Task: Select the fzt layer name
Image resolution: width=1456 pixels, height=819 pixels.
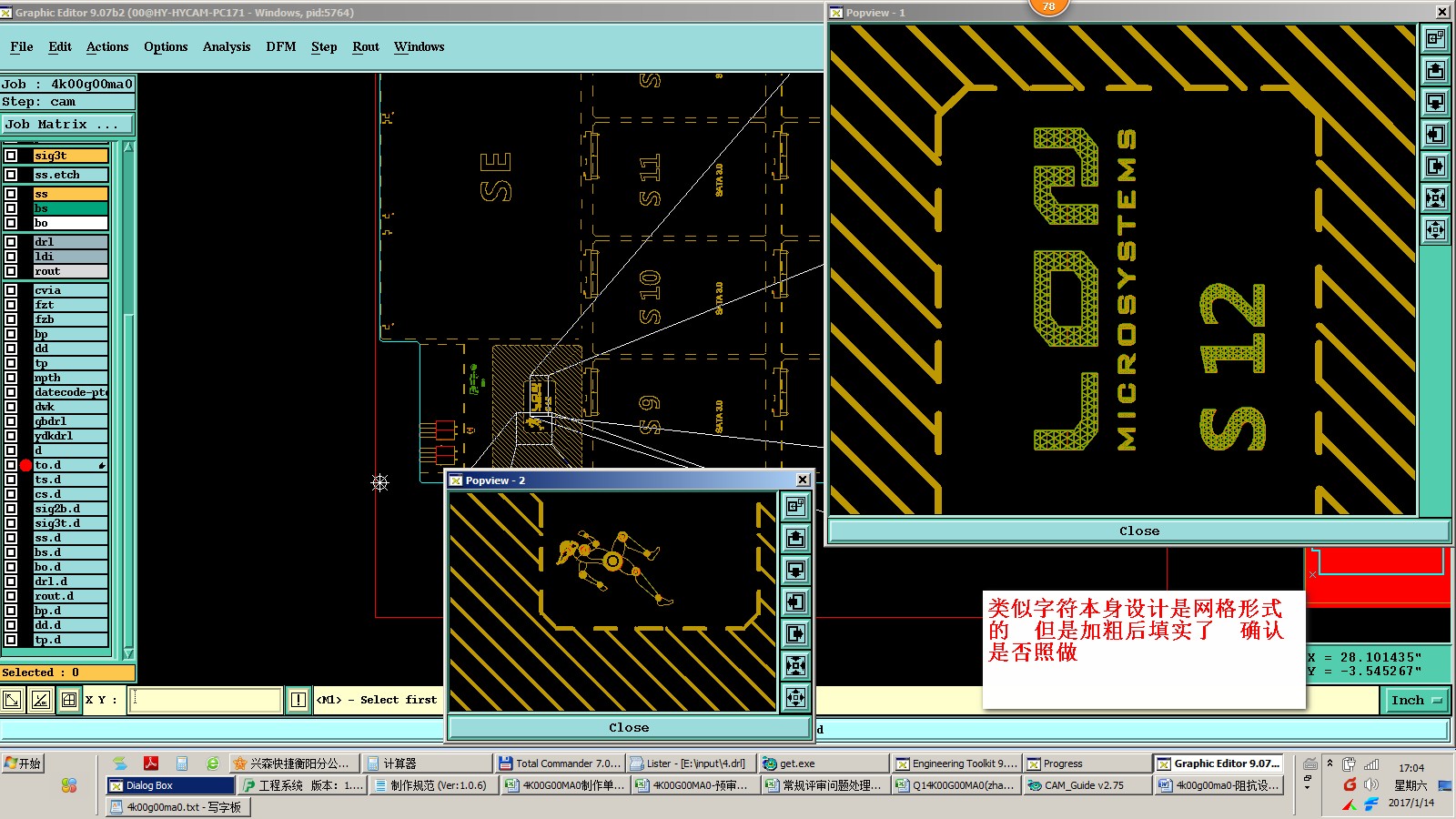Action: click(71, 305)
